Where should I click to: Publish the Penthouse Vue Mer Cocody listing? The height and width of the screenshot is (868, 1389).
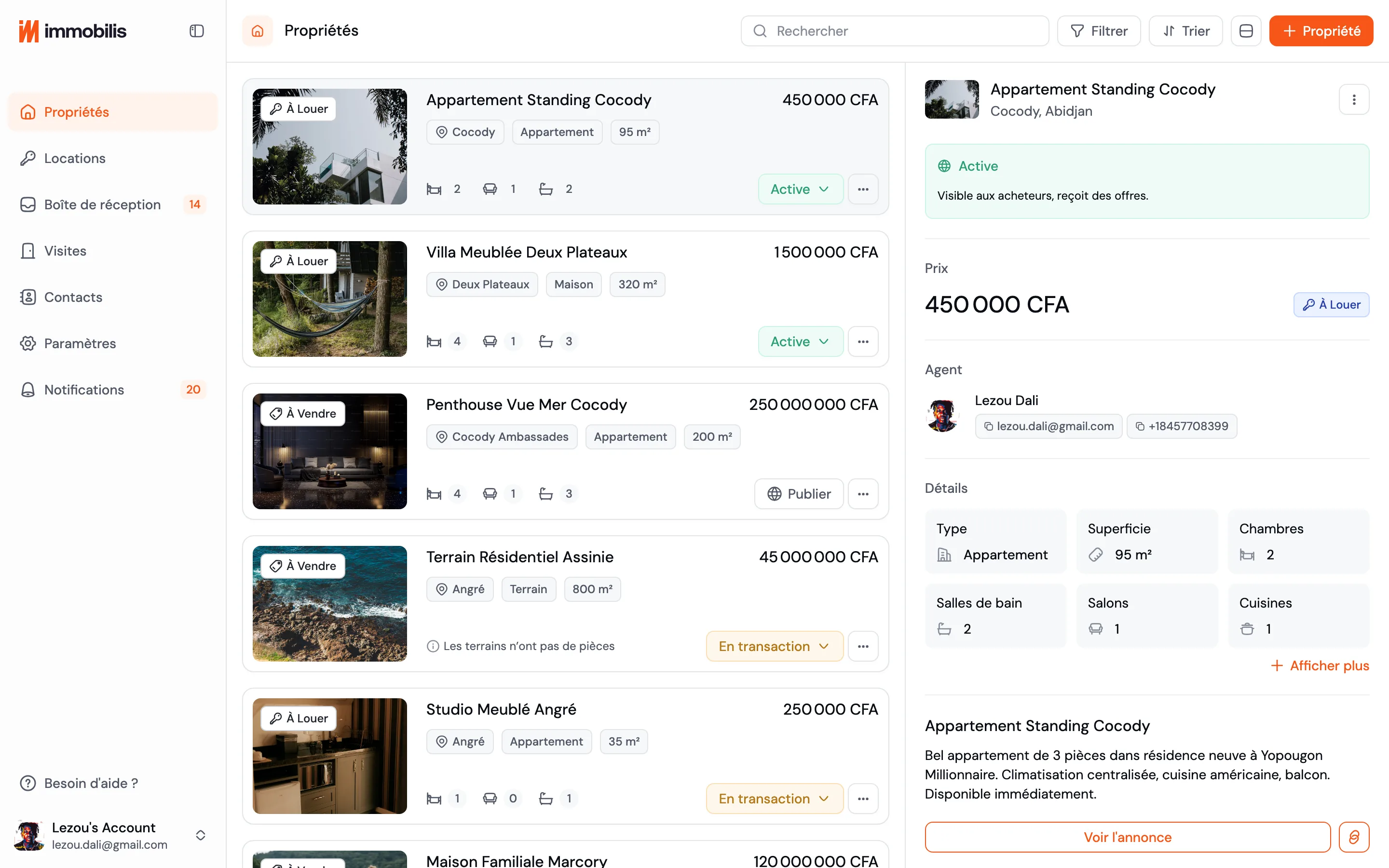coord(798,494)
